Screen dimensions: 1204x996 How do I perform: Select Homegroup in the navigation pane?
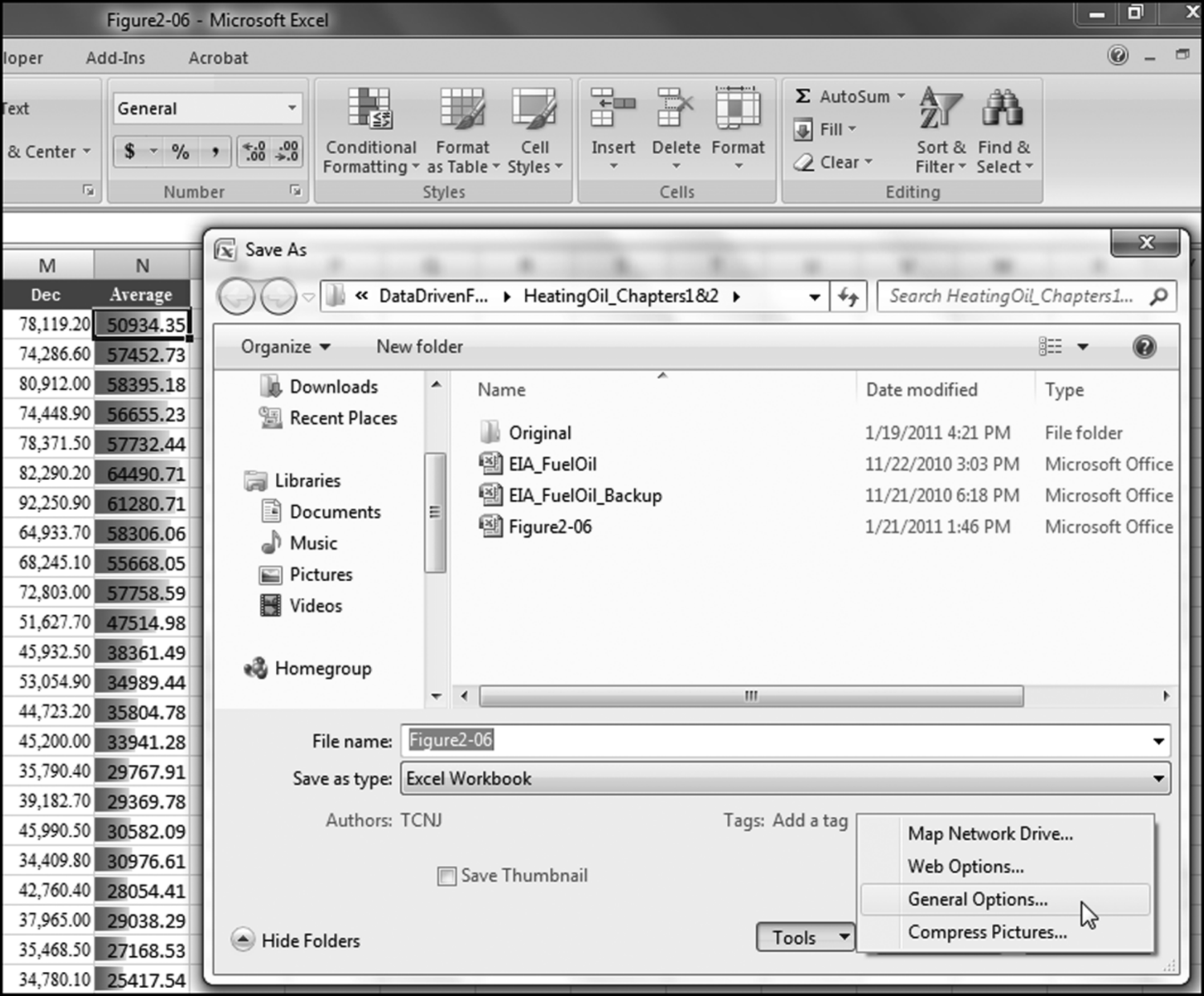coord(307,669)
